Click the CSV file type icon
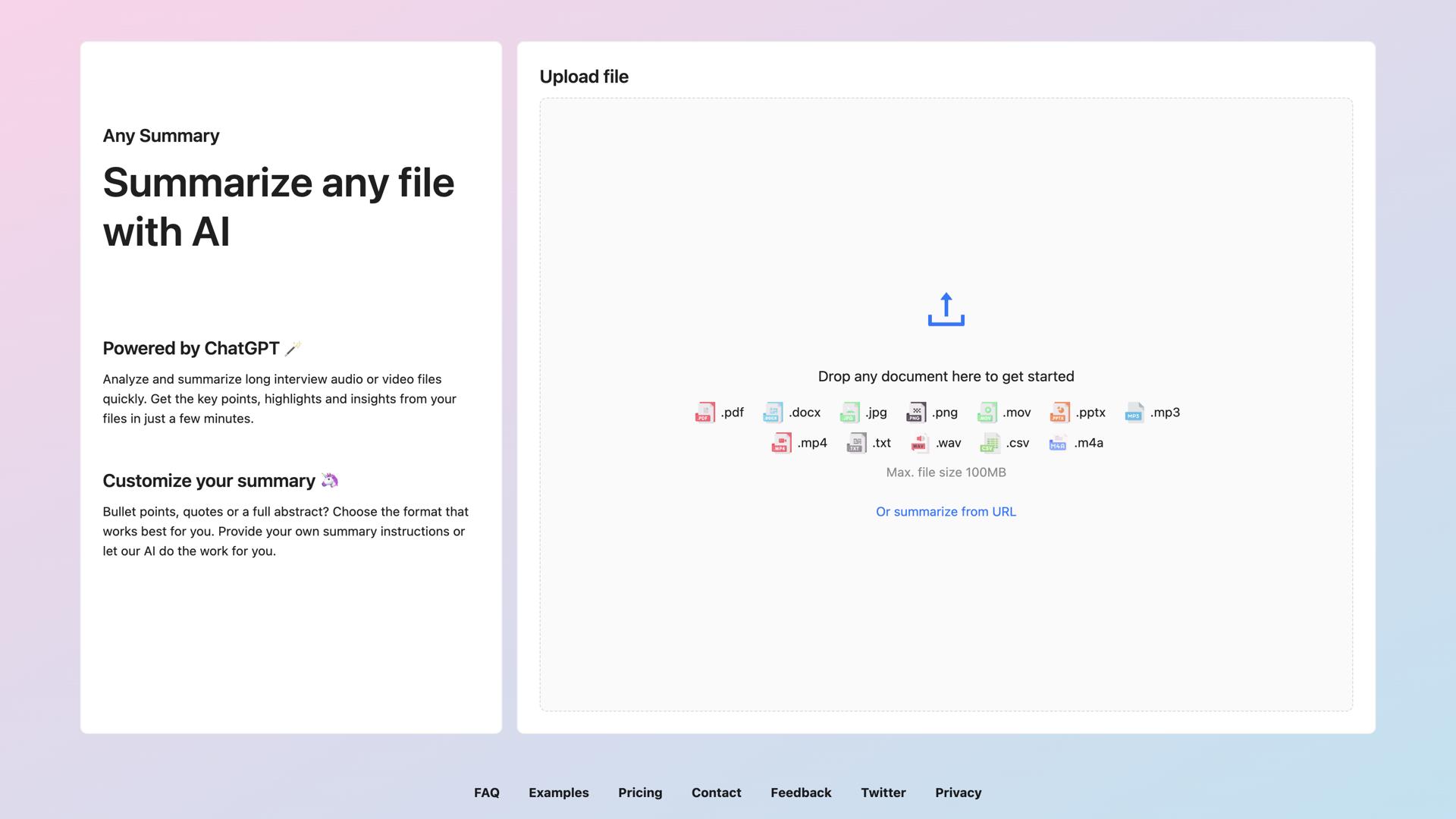This screenshot has width=1456, height=819. (x=990, y=443)
